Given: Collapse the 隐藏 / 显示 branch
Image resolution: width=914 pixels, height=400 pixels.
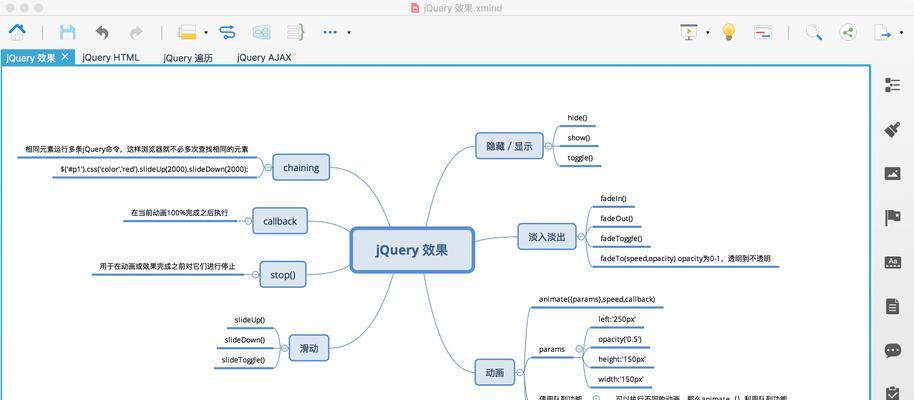Looking at the screenshot, I should click(x=548, y=146).
